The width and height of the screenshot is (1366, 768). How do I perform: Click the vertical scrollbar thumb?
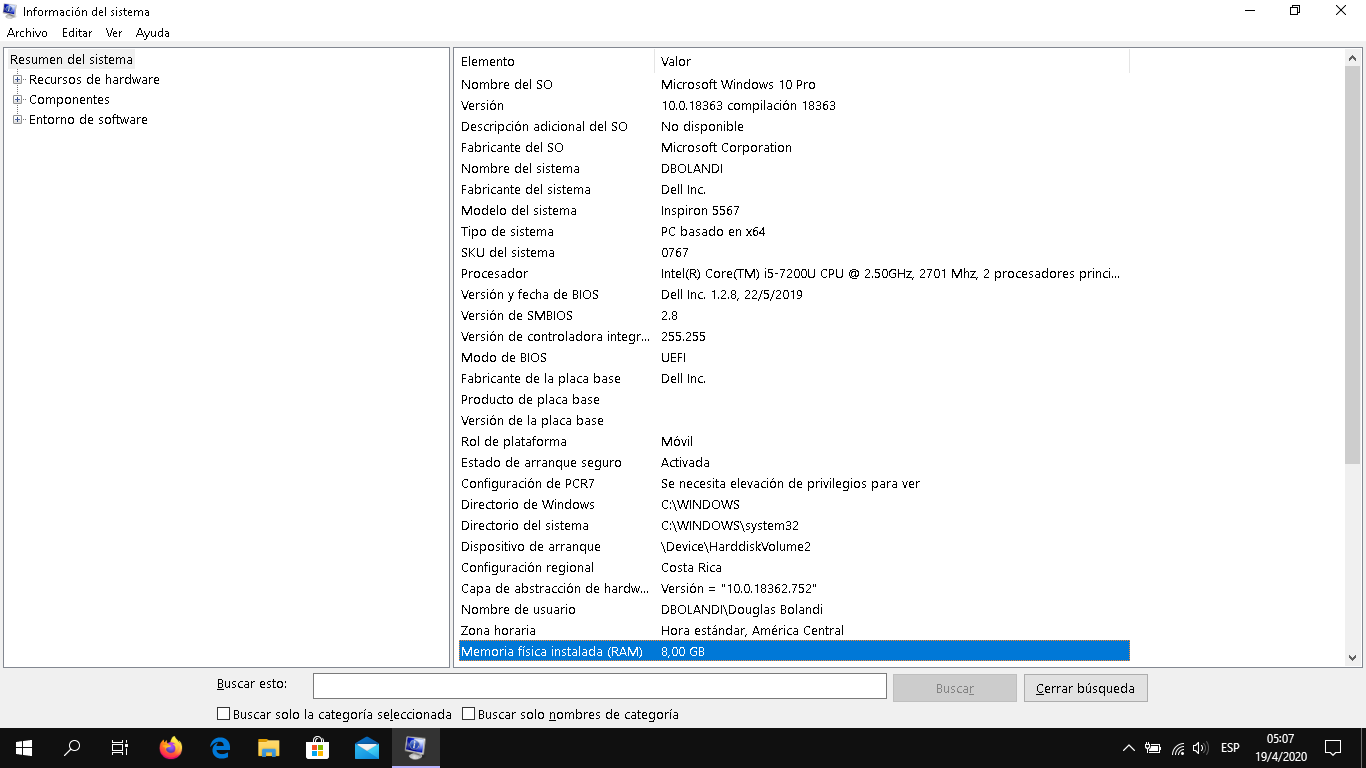[x=1352, y=266]
